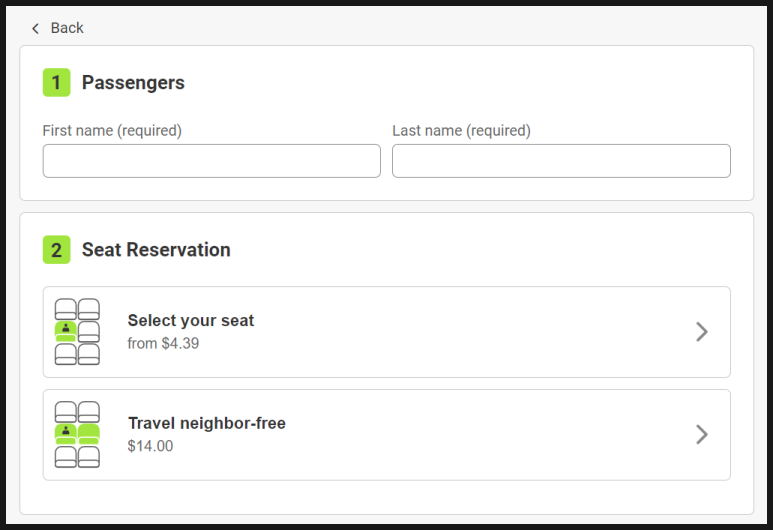
Task: Click the Seat Reservation section heading
Action: tap(156, 250)
